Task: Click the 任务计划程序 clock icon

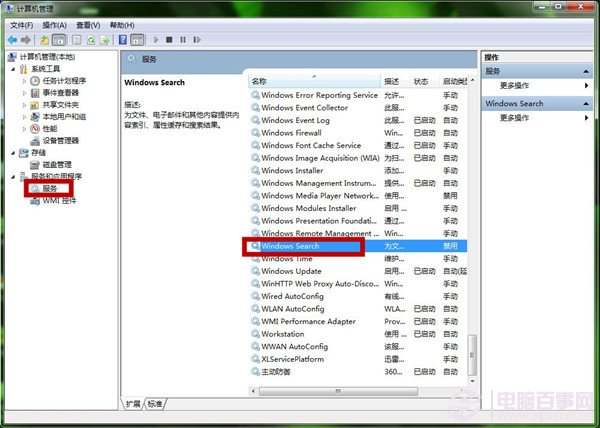Action: pyautogui.click(x=35, y=81)
